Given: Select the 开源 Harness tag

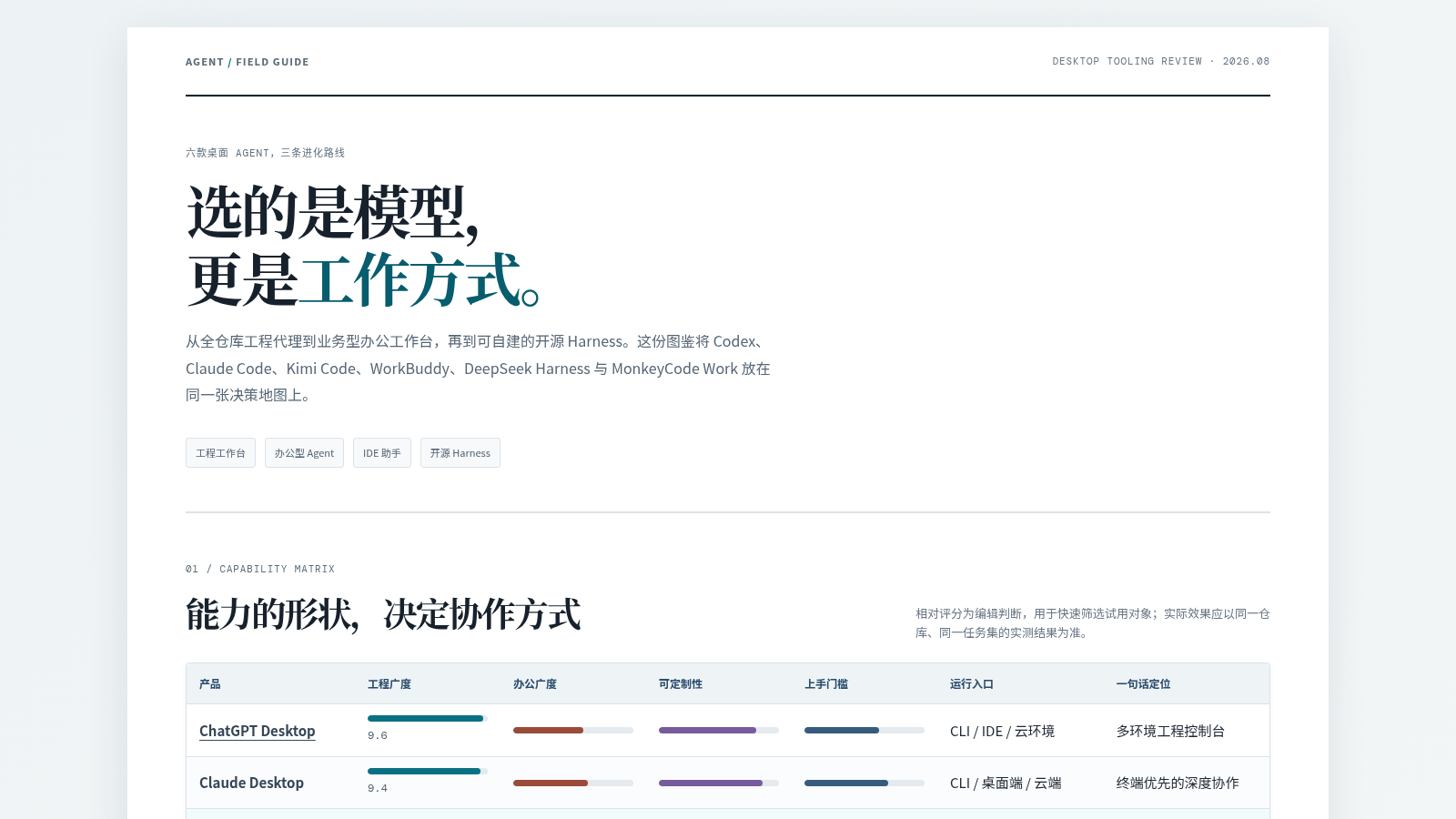Looking at the screenshot, I should [x=460, y=453].
